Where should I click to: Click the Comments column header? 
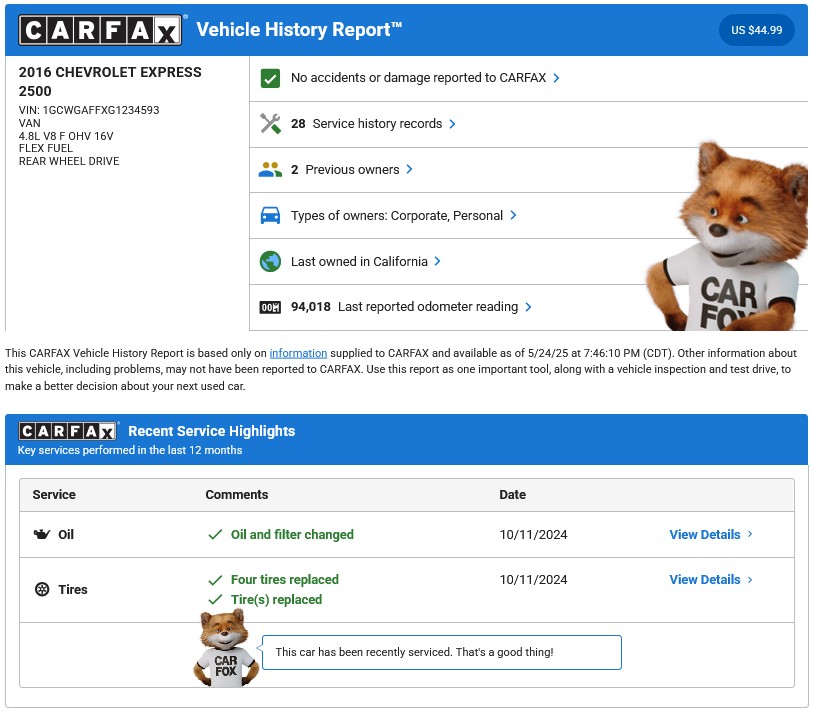(x=237, y=495)
